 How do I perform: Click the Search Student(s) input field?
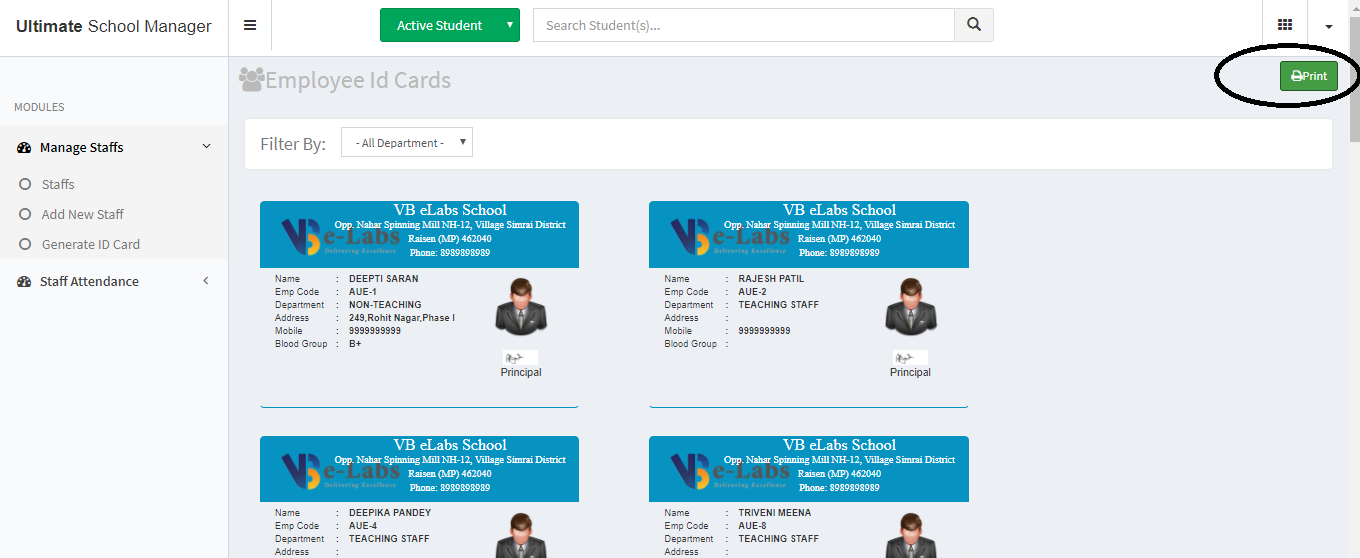(x=744, y=25)
